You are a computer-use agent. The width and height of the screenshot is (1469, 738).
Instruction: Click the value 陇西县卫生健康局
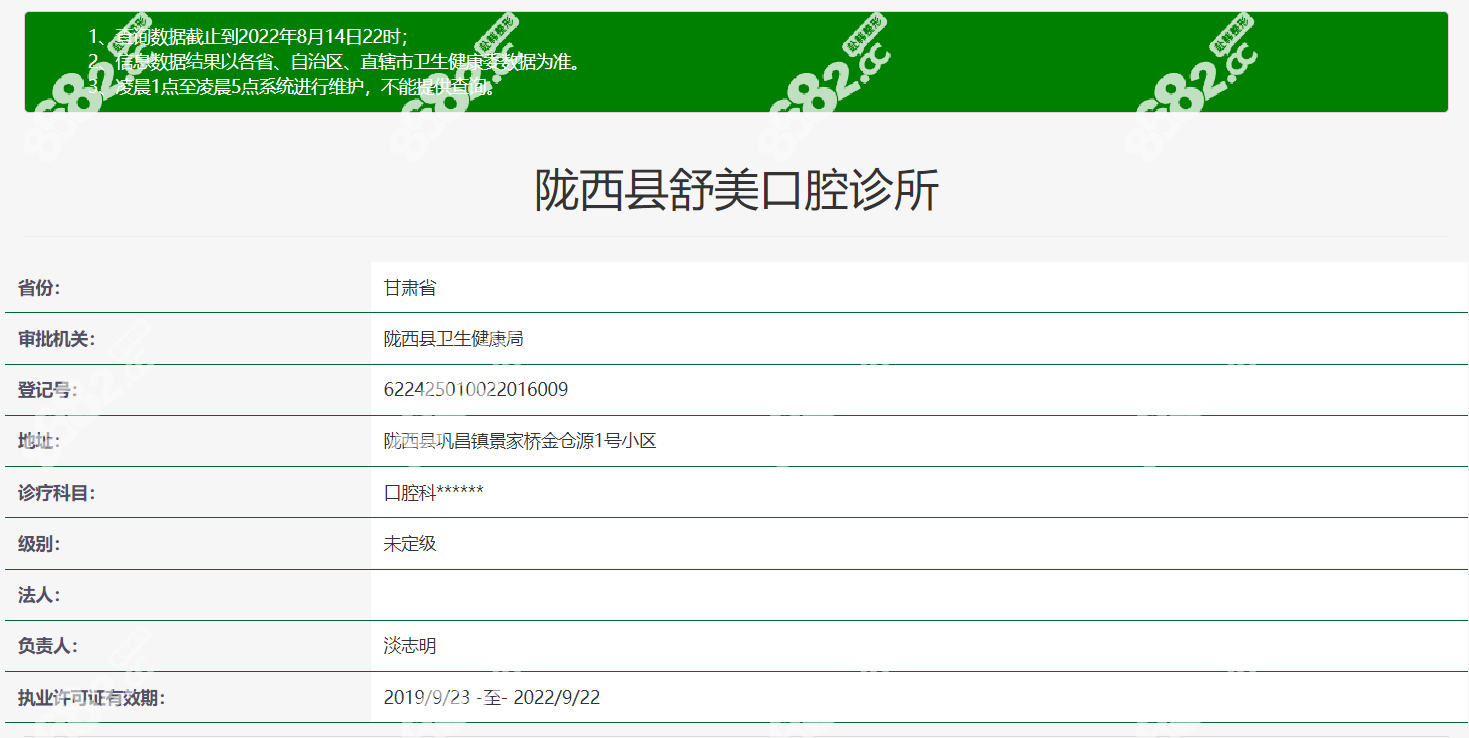454,339
